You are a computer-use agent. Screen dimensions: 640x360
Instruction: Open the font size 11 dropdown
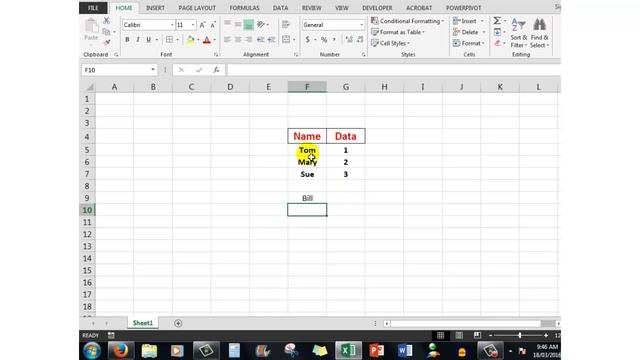(193, 25)
